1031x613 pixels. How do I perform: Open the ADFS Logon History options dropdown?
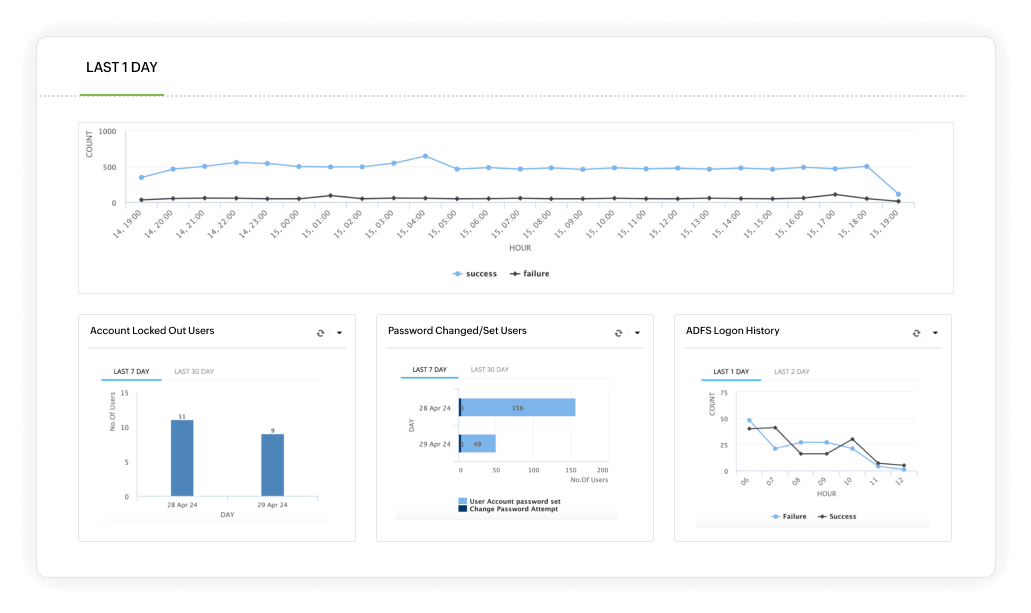pos(936,331)
